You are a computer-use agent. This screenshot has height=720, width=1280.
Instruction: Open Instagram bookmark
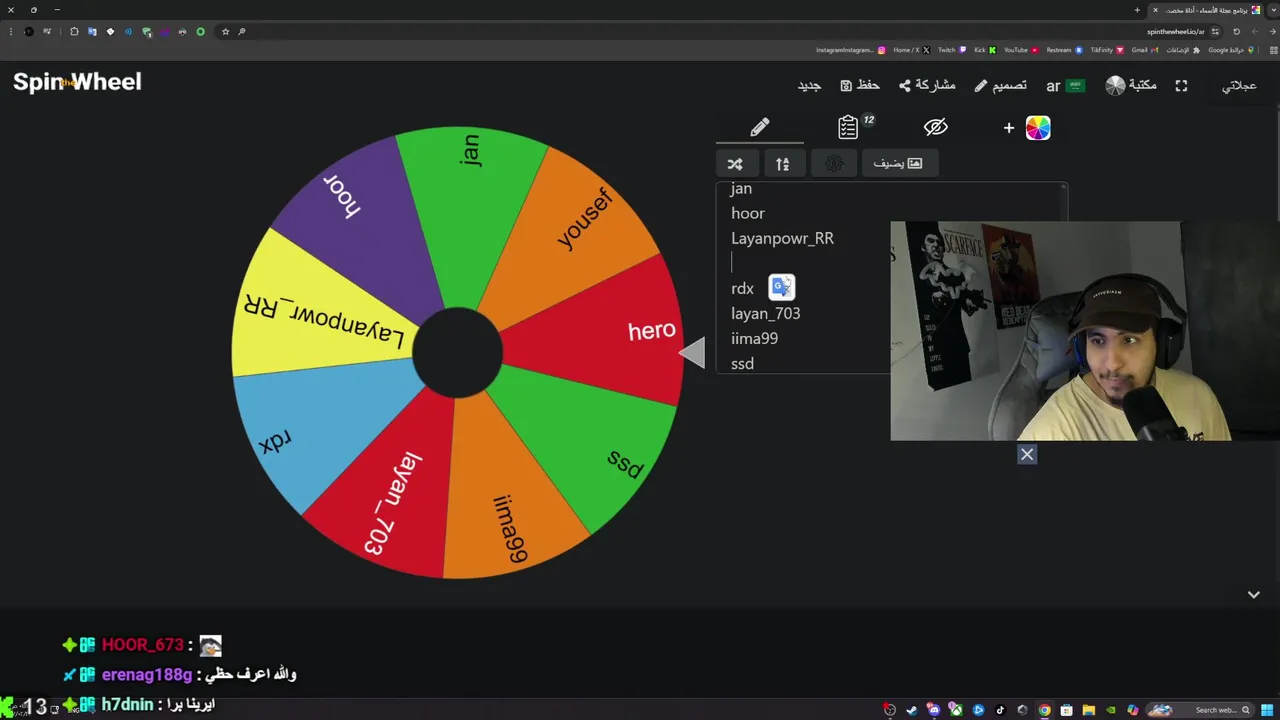pyautogui.click(x=851, y=50)
